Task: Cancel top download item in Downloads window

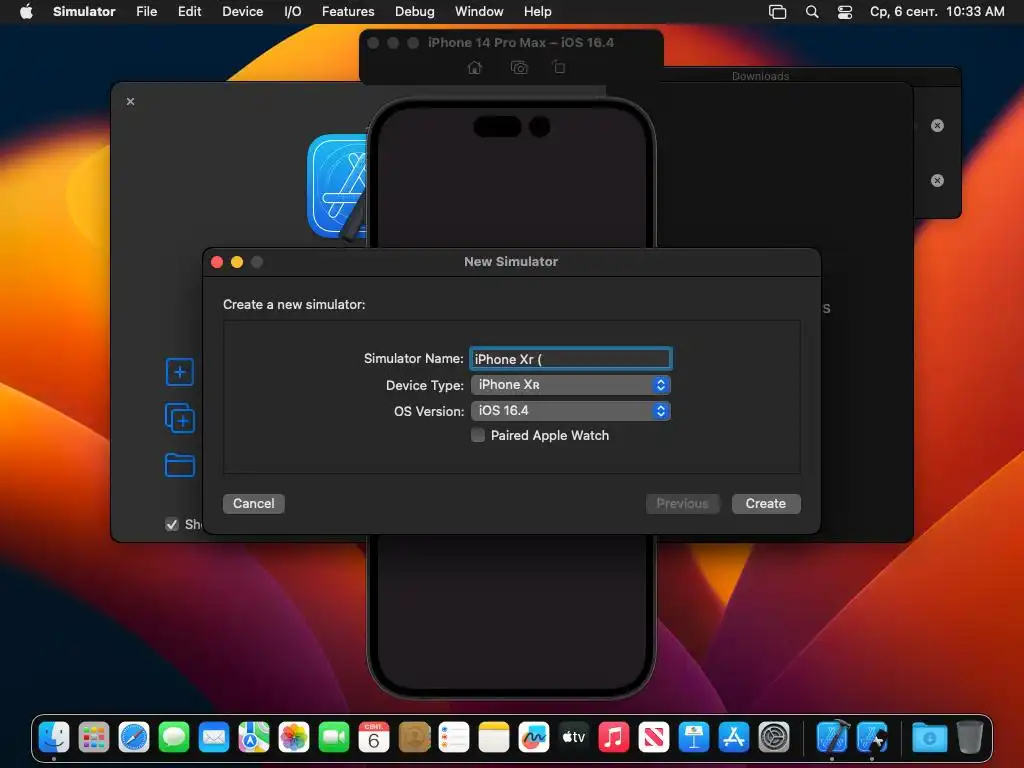Action: [x=937, y=125]
